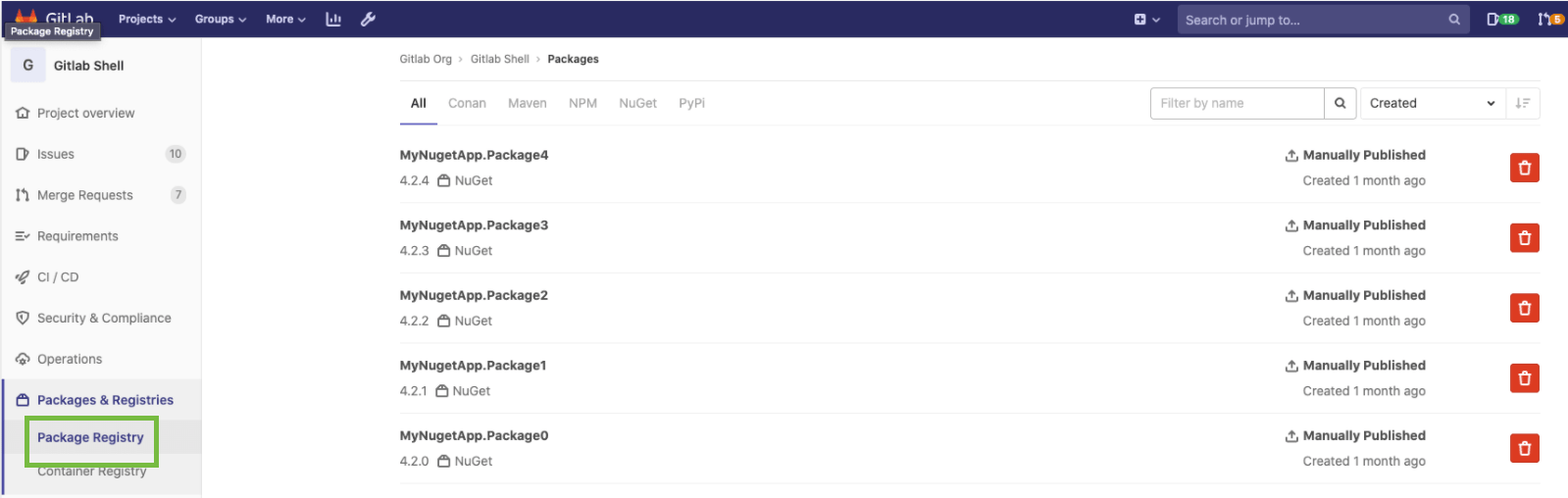Click the Filter by name field
The image size is (1568, 498).
coord(1237,103)
